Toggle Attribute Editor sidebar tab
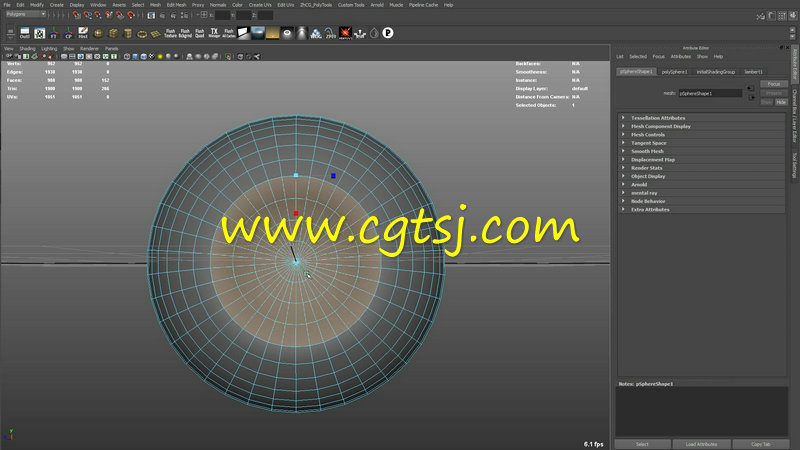 [794, 65]
